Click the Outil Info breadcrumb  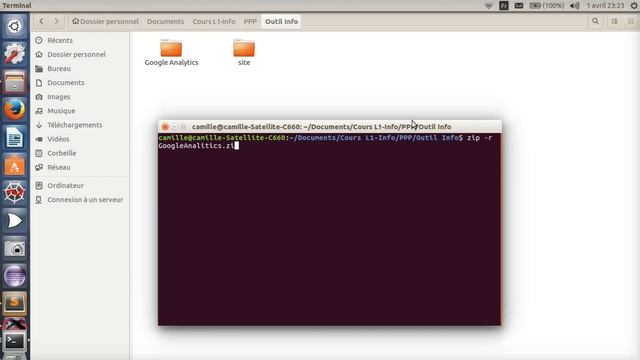pos(281,21)
